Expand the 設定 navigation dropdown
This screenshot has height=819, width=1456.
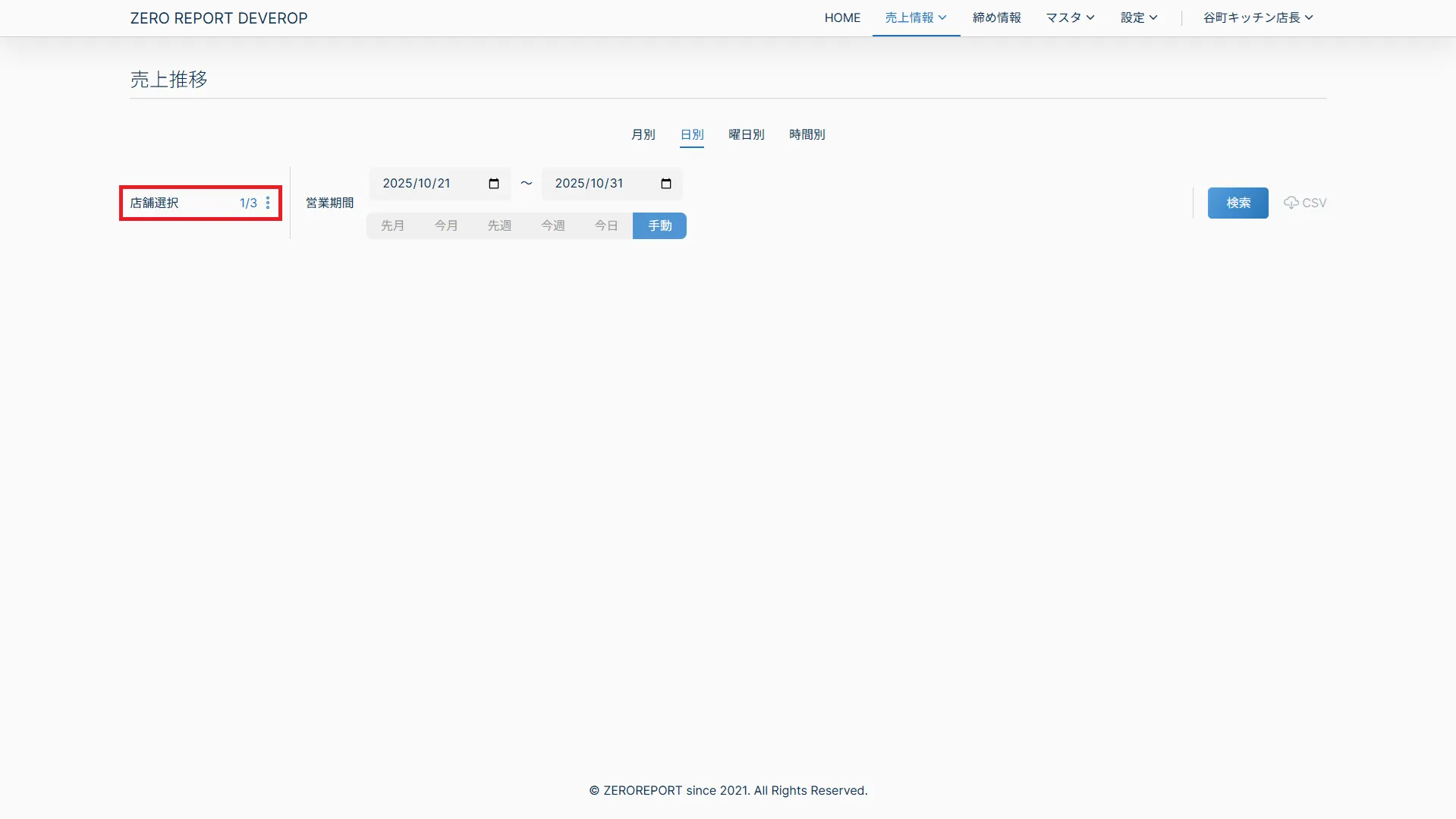[1139, 17]
